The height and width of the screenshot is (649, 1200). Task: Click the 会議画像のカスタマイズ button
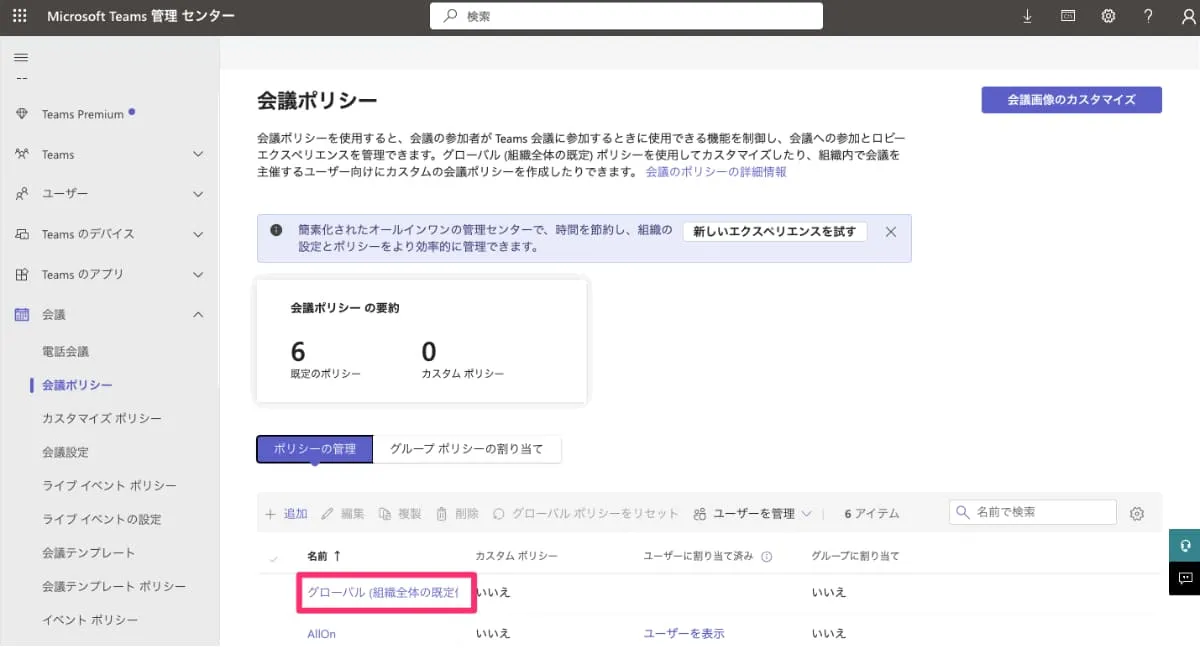click(1071, 100)
